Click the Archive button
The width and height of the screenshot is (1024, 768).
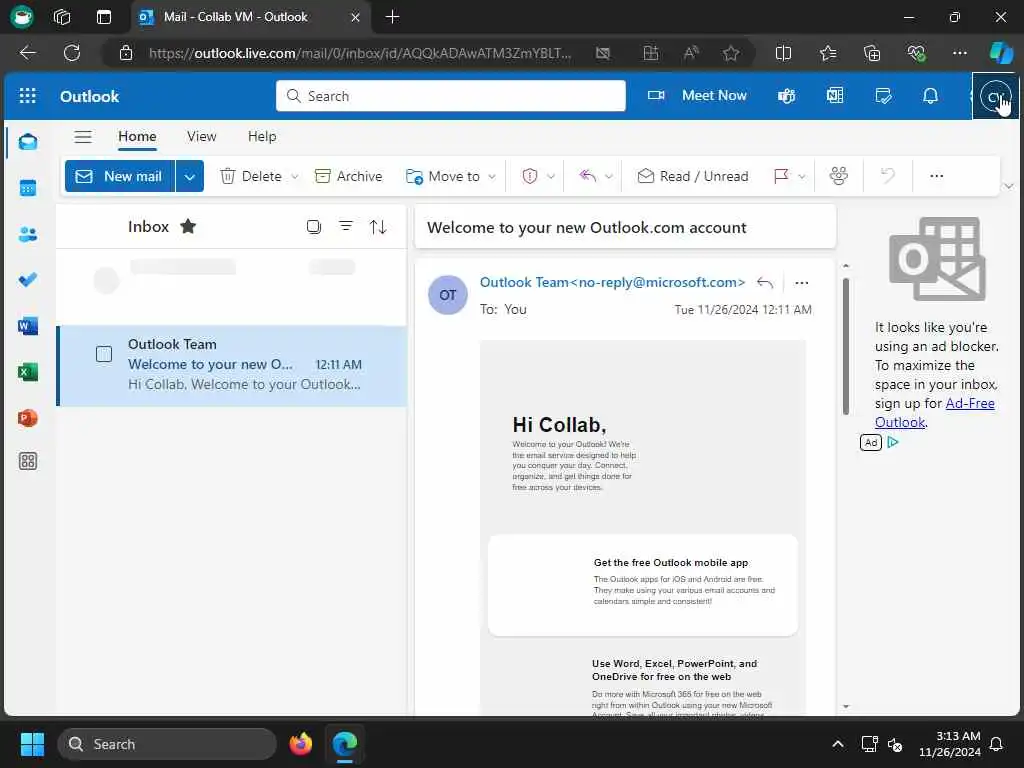point(348,176)
